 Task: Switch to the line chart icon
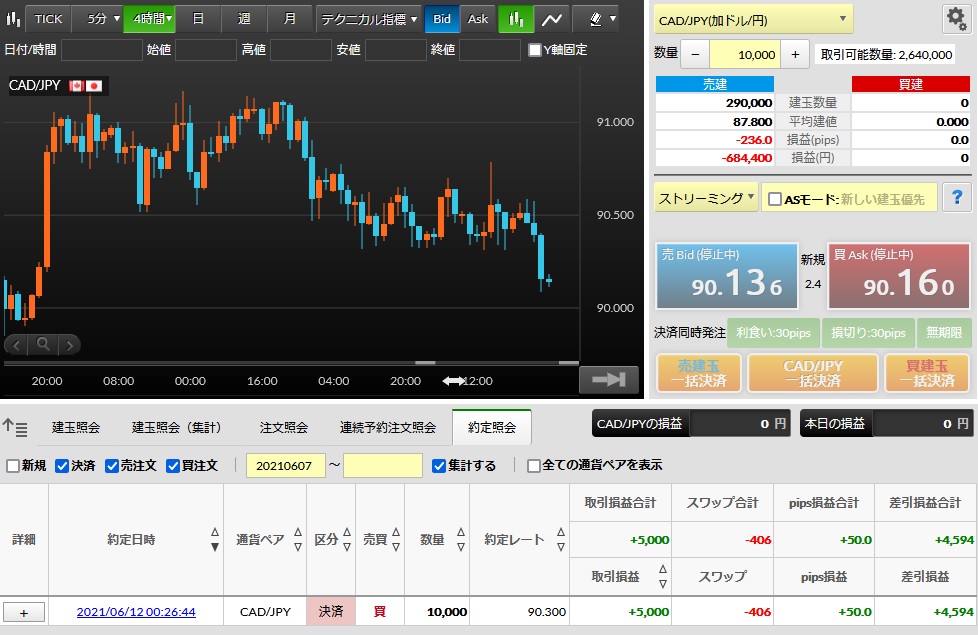[551, 19]
